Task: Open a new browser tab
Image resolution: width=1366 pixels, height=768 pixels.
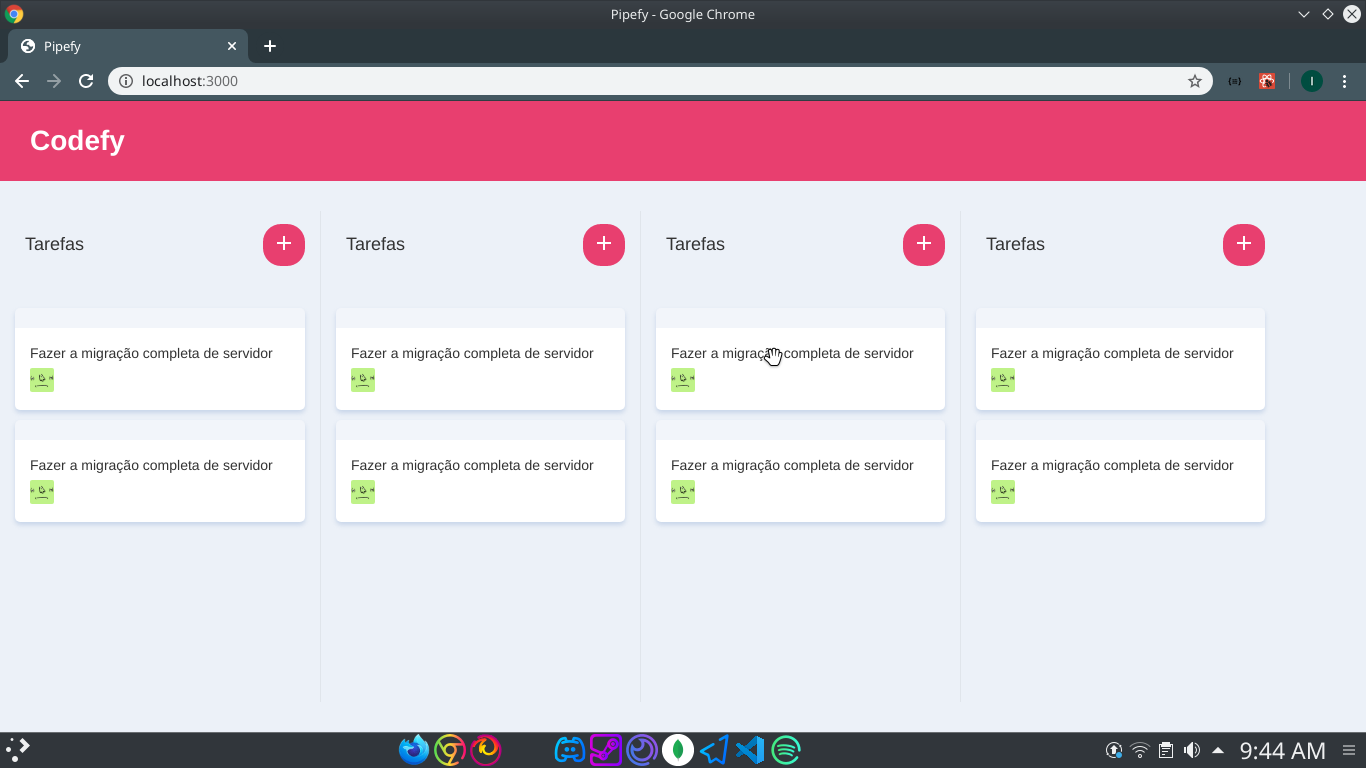Action: tap(269, 46)
